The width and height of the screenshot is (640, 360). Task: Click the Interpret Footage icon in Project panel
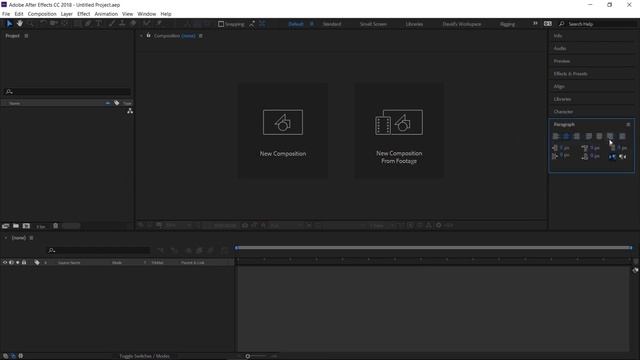pyautogui.click(x=5, y=226)
